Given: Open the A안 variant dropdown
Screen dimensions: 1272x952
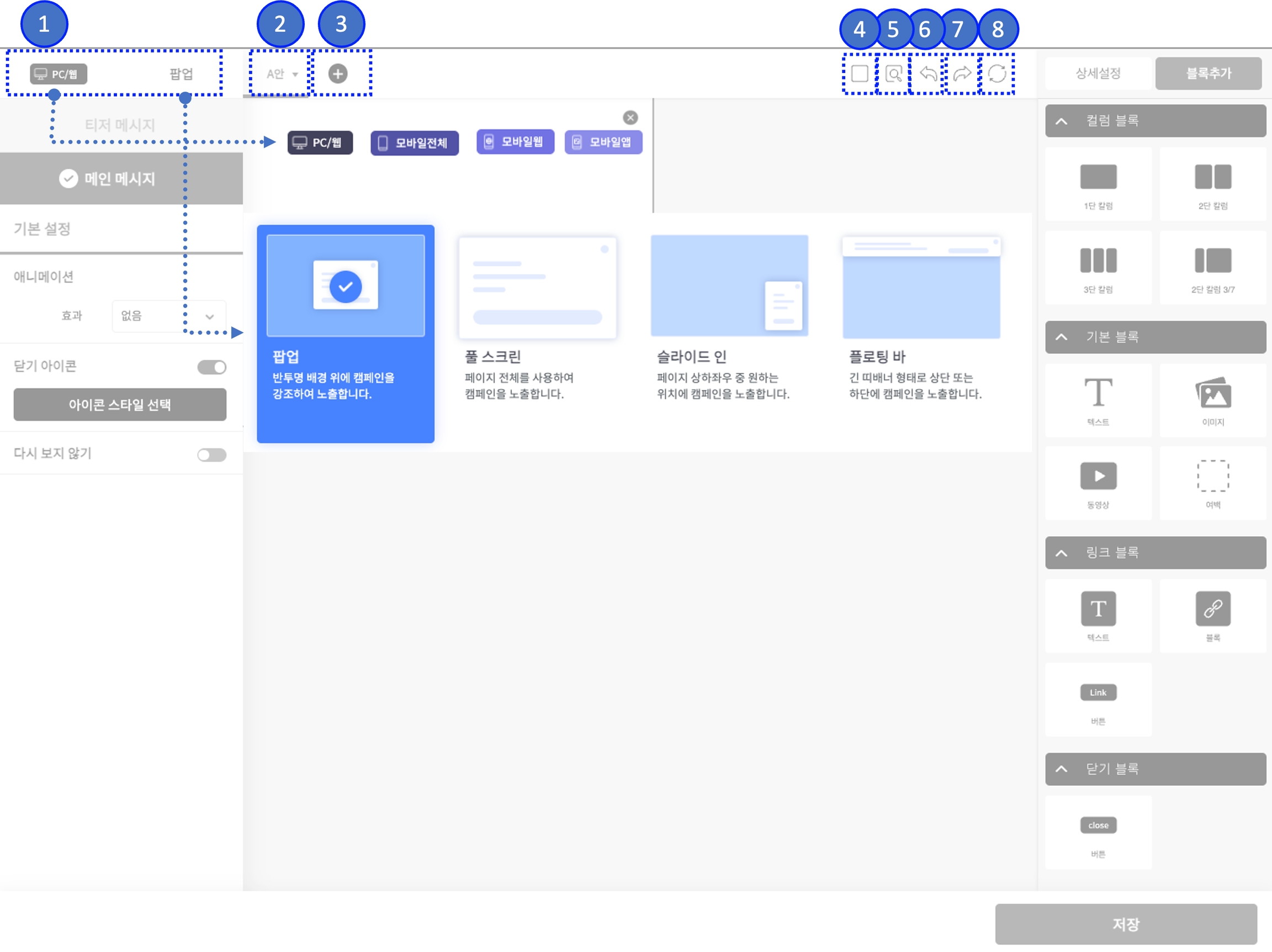Looking at the screenshot, I should coord(281,74).
